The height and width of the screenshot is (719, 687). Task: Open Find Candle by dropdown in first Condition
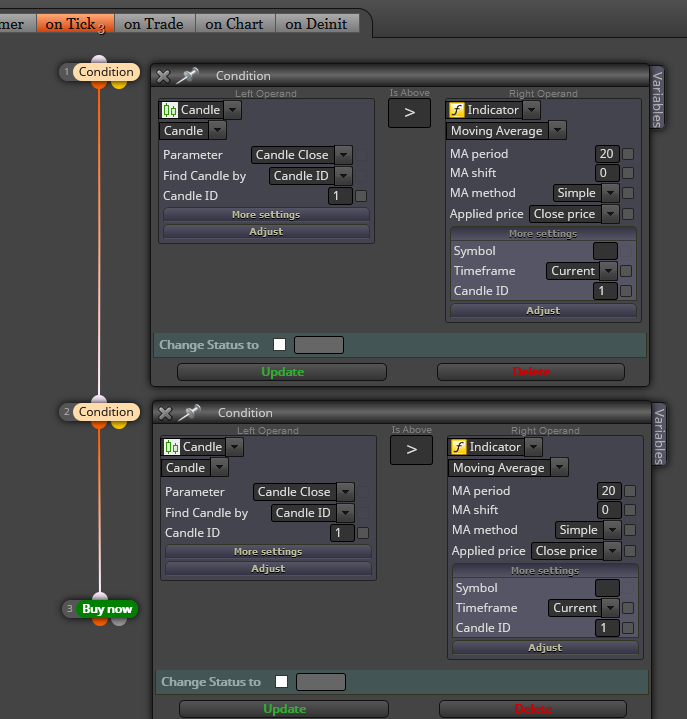pos(310,176)
